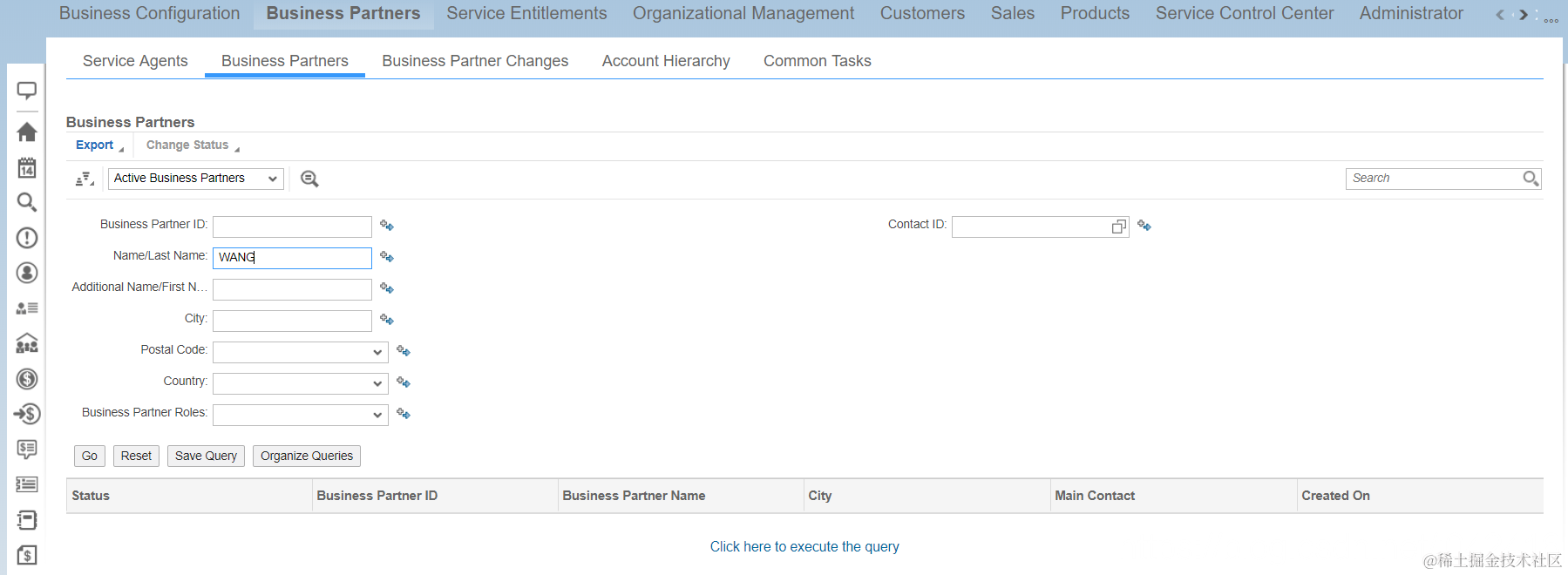This screenshot has height=575, width=1568.
Task: Open selection options for Contact ID
Action: [1144, 226]
